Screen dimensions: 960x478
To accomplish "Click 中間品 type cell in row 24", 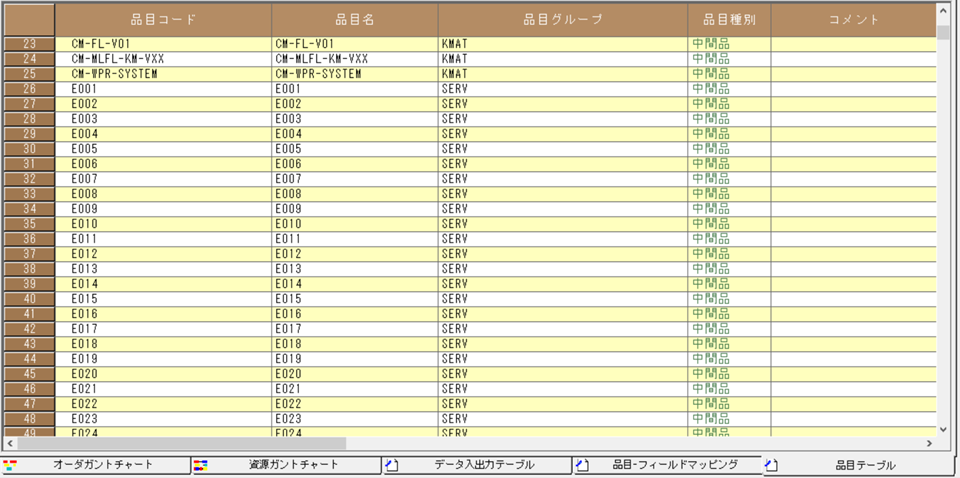I will pos(729,59).
